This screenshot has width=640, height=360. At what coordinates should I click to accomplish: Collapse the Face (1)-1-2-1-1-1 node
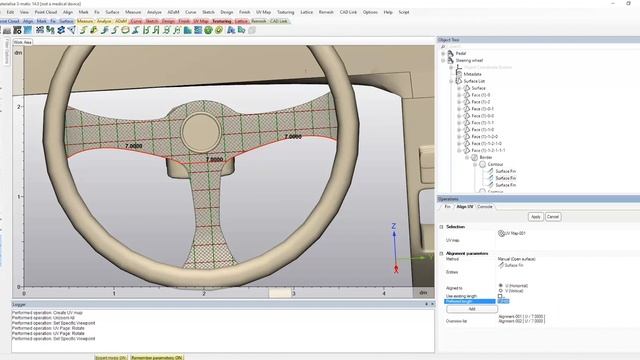(459, 151)
